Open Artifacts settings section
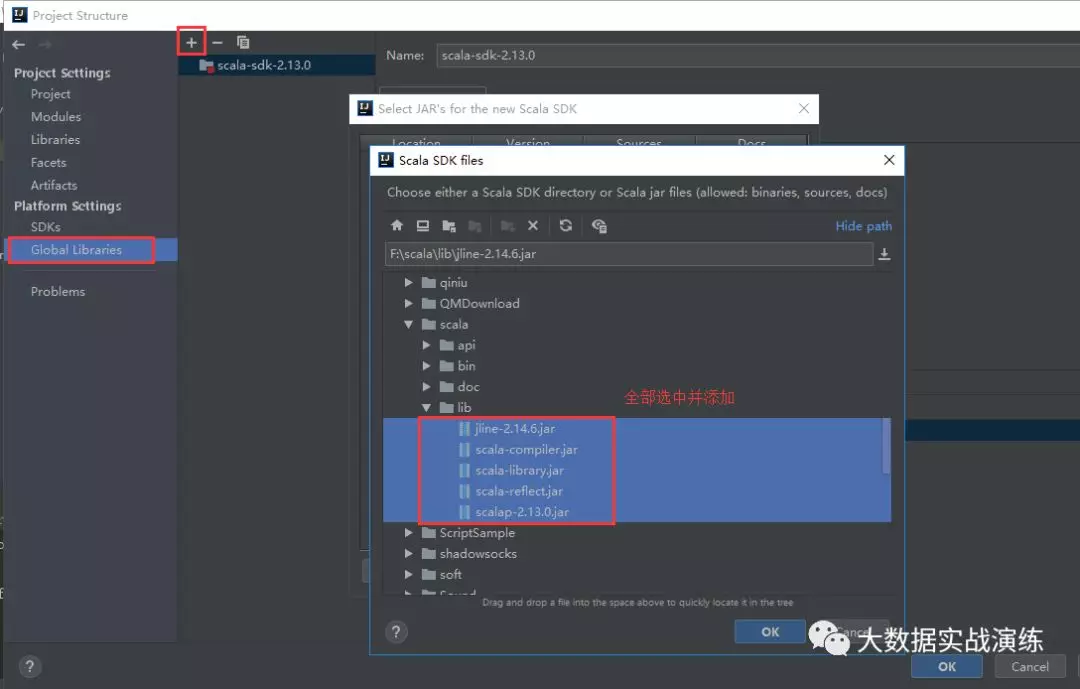This screenshot has height=689, width=1080. [54, 185]
